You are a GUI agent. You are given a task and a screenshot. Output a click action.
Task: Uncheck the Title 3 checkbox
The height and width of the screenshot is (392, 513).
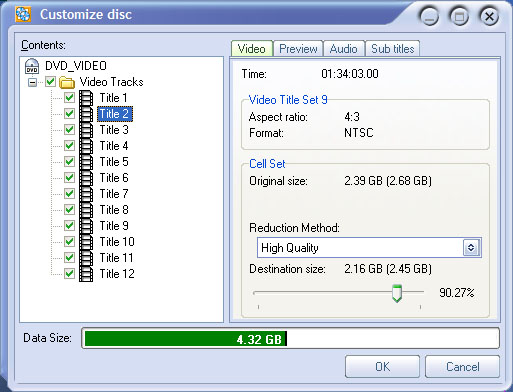point(69,130)
